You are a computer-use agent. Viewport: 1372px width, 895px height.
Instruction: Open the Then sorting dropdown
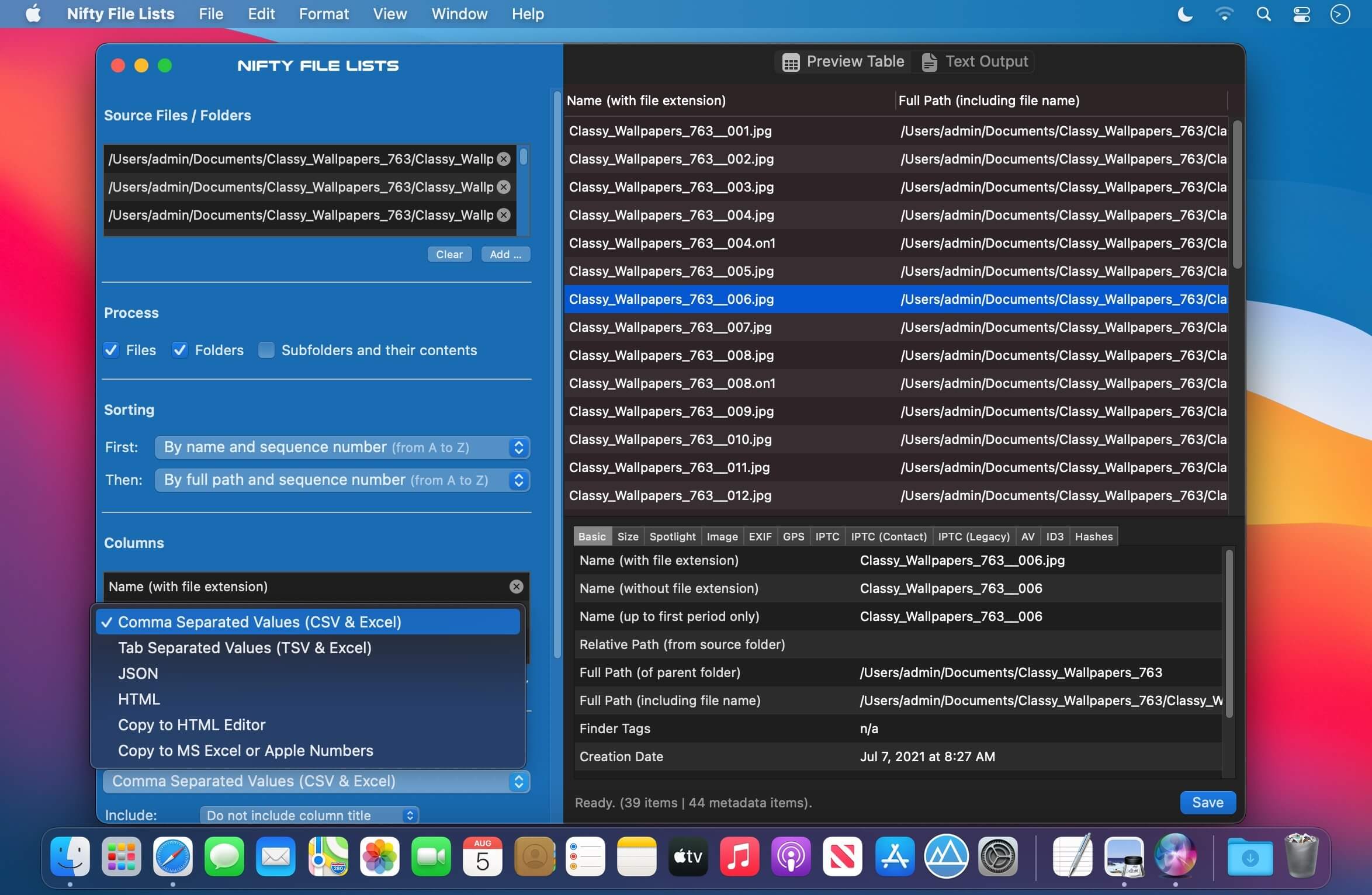[342, 480]
